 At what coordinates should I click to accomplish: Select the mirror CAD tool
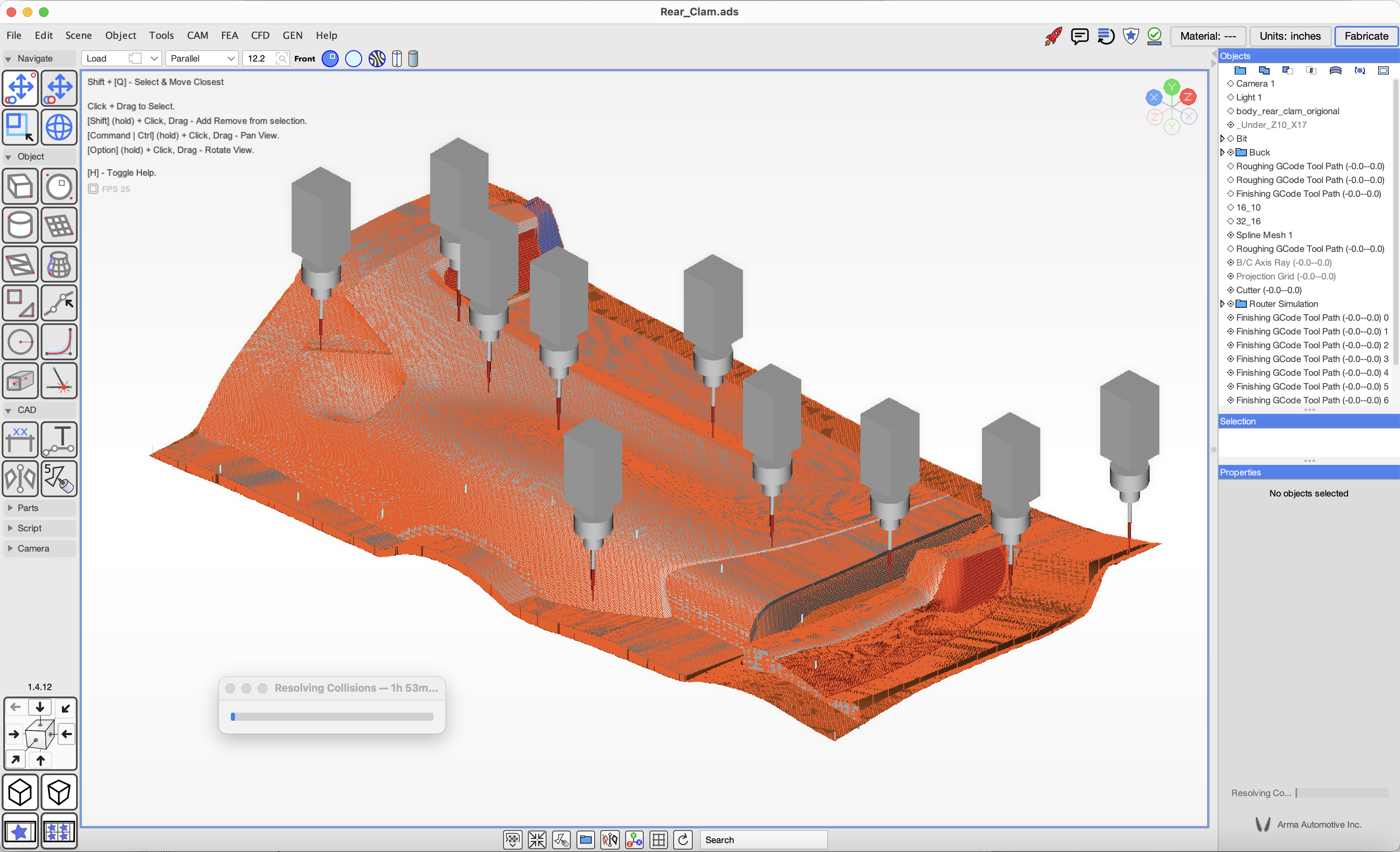pos(20,478)
